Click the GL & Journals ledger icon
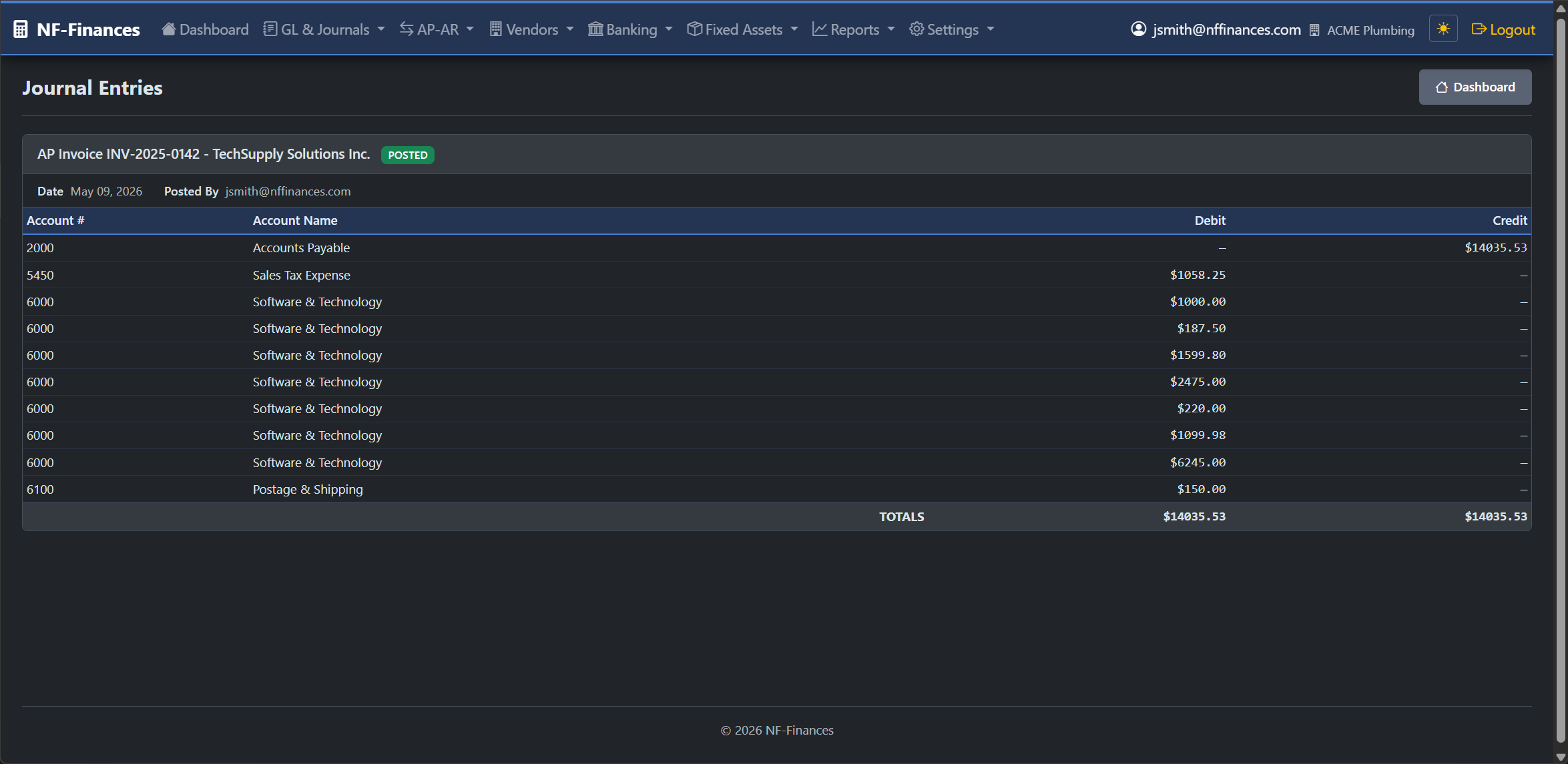Viewport: 1568px width, 764px height. [x=270, y=29]
